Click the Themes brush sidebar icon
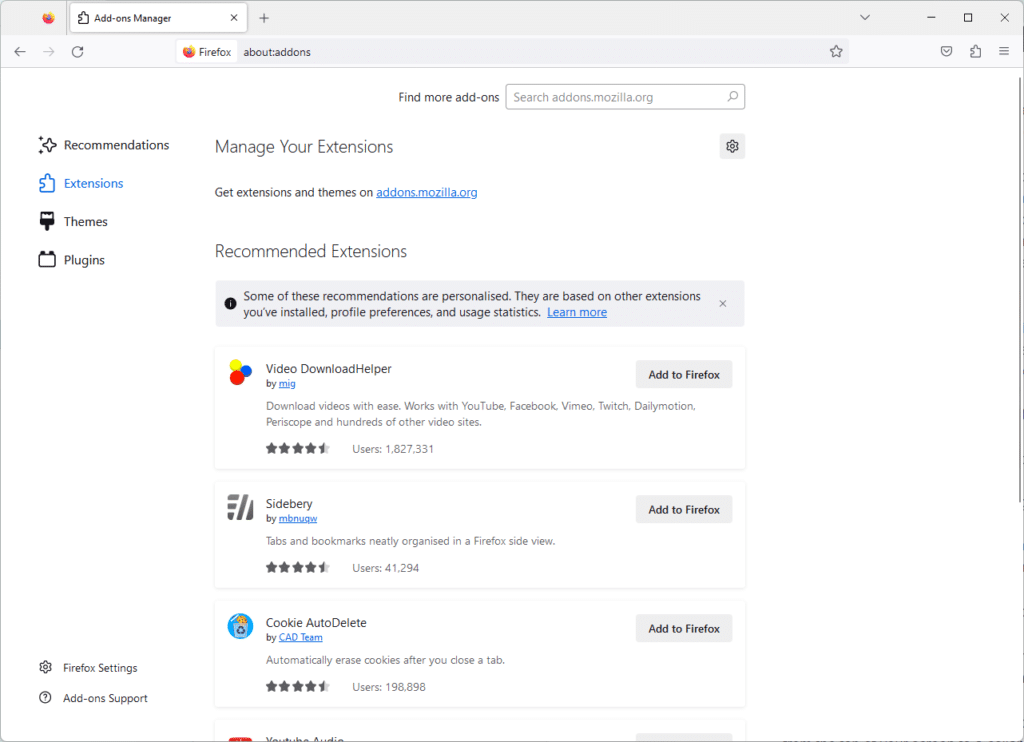The image size is (1024, 742). pyautogui.click(x=47, y=221)
